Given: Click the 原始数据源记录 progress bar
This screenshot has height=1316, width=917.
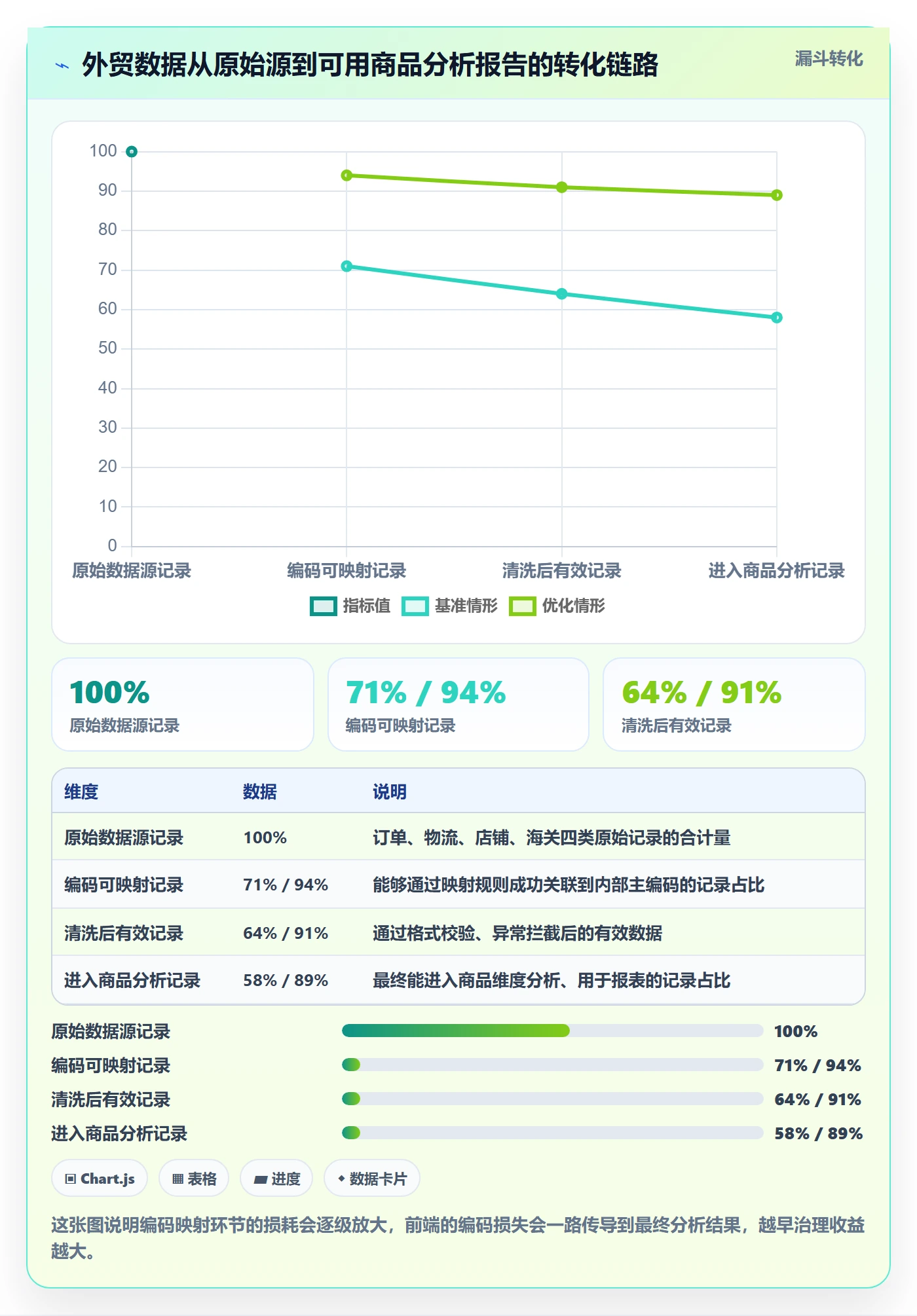Looking at the screenshot, I should (552, 1031).
